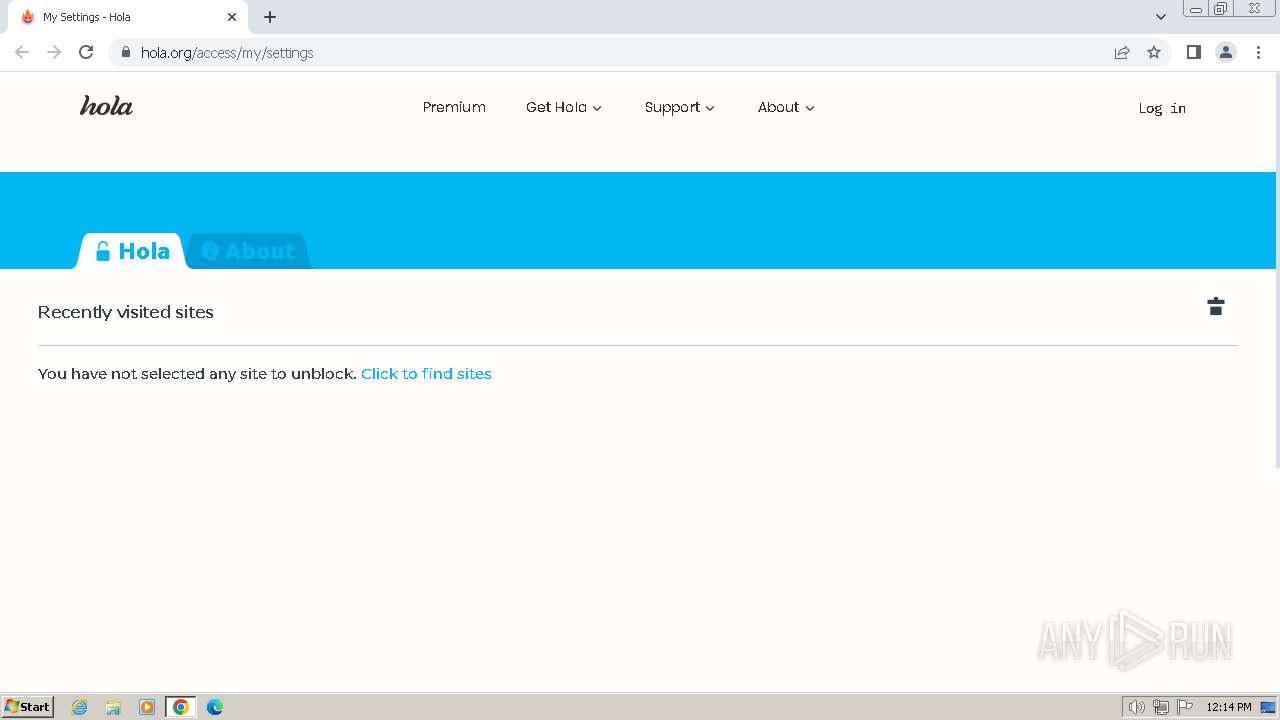Launch Microsoft Edge from taskbar
The image size is (1280, 720).
click(215, 707)
